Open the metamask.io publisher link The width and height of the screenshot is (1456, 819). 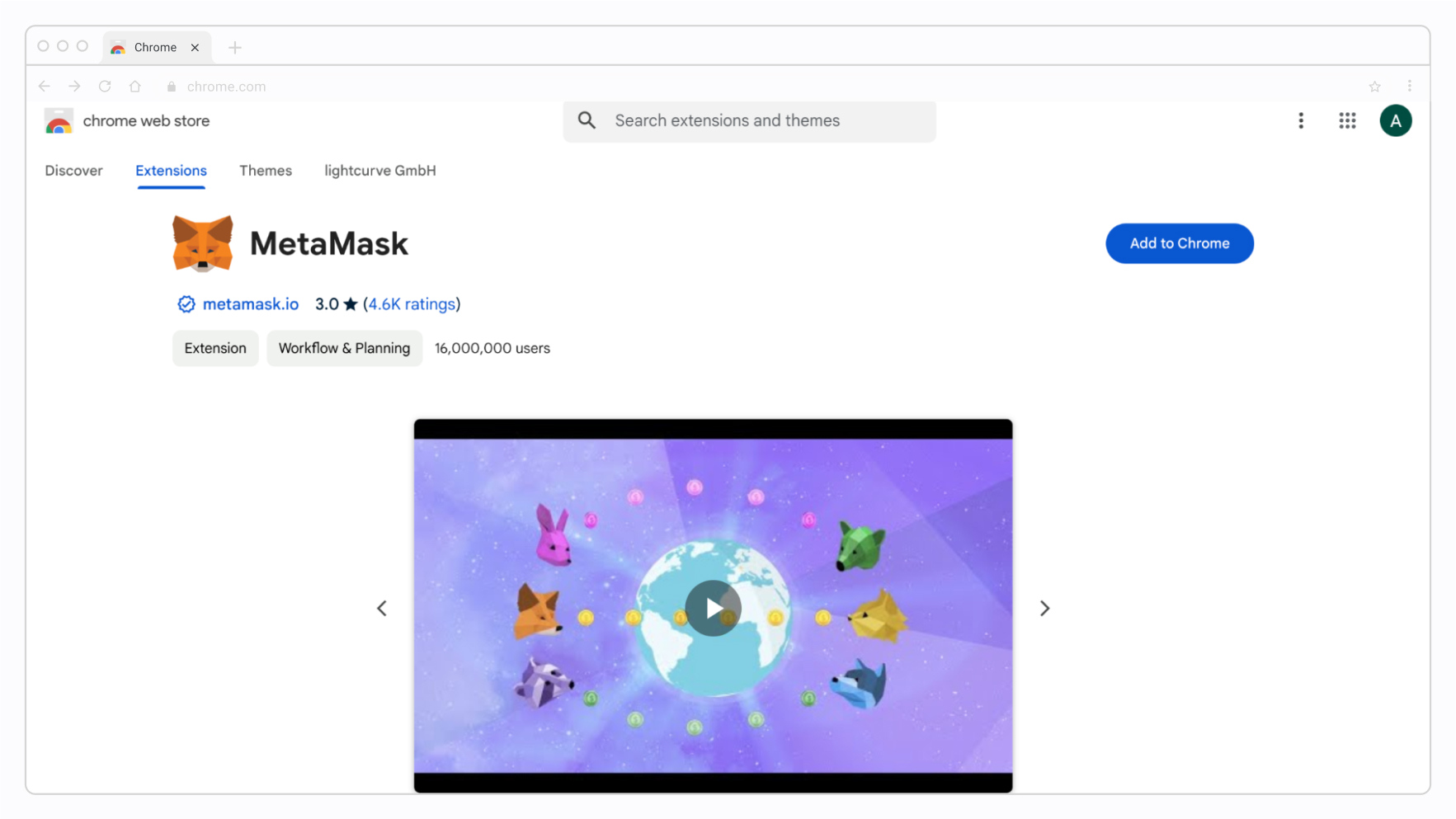pyautogui.click(x=251, y=304)
